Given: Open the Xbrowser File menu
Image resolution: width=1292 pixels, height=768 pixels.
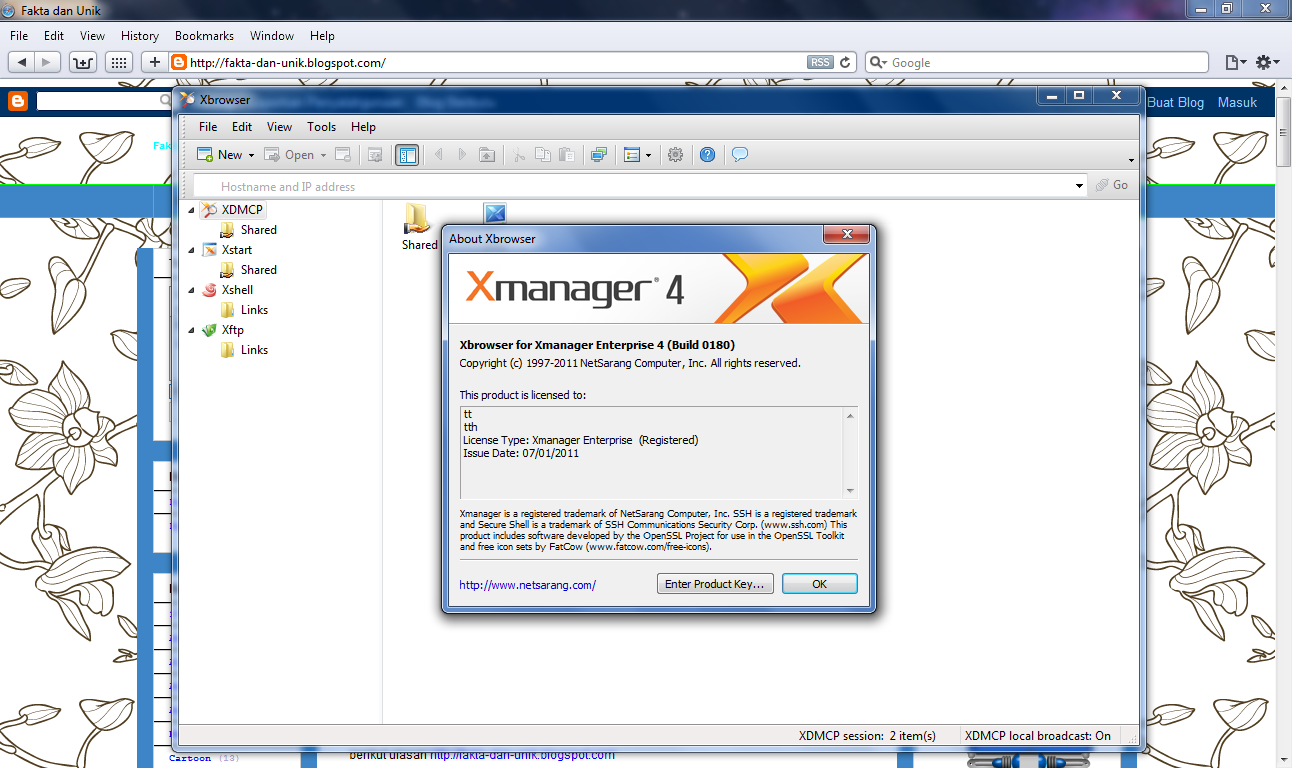Looking at the screenshot, I should click(208, 127).
